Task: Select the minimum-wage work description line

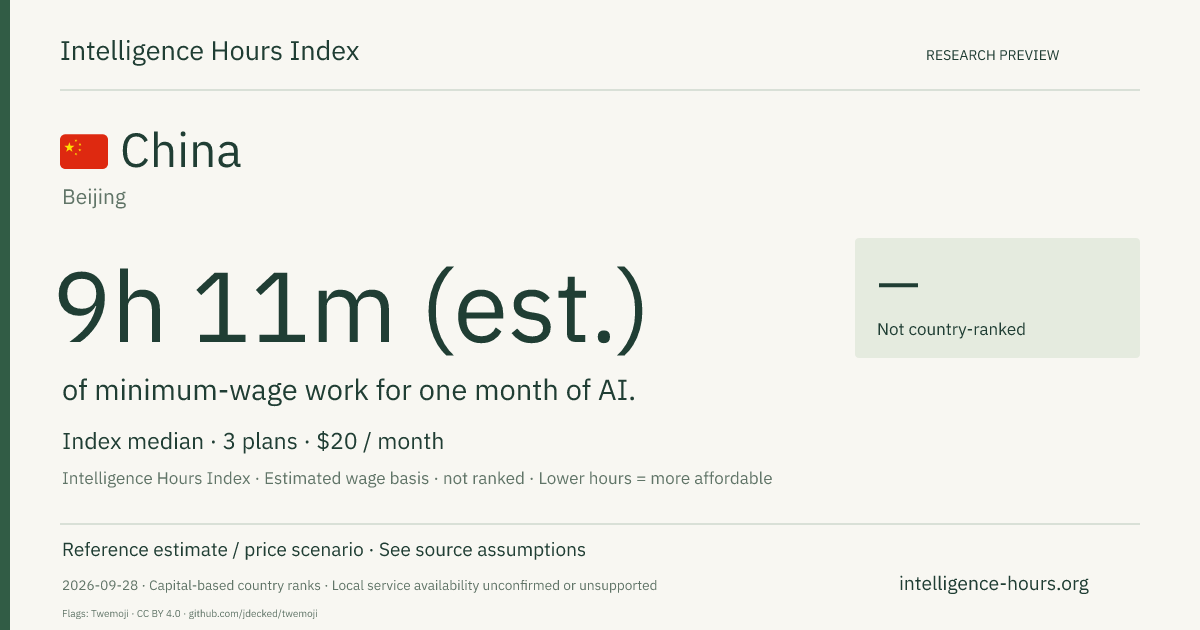Action: (349, 391)
